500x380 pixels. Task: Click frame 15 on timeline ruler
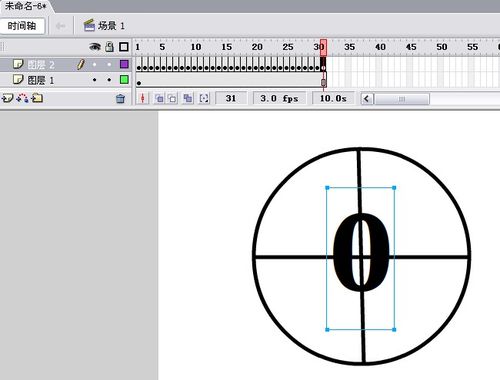pyautogui.click(x=227, y=47)
